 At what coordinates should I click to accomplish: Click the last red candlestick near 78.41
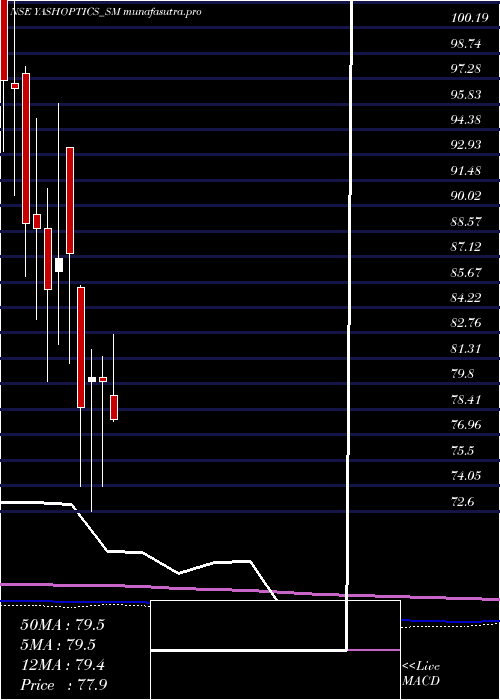coord(114,407)
